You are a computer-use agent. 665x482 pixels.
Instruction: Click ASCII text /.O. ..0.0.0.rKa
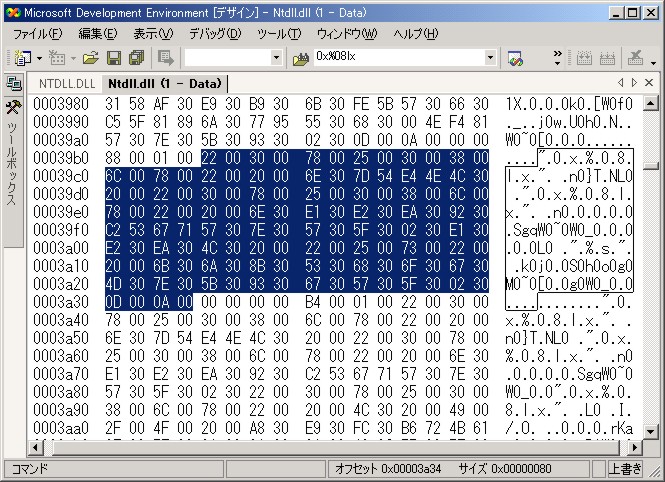pos(569,428)
